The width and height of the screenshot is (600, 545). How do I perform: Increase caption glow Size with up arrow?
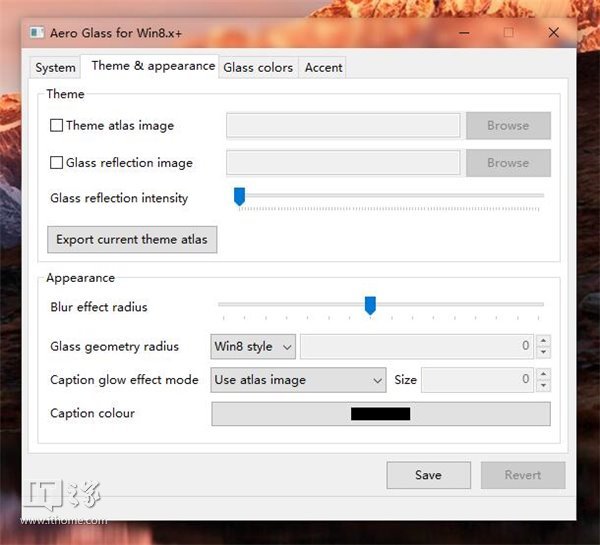pyautogui.click(x=544, y=374)
